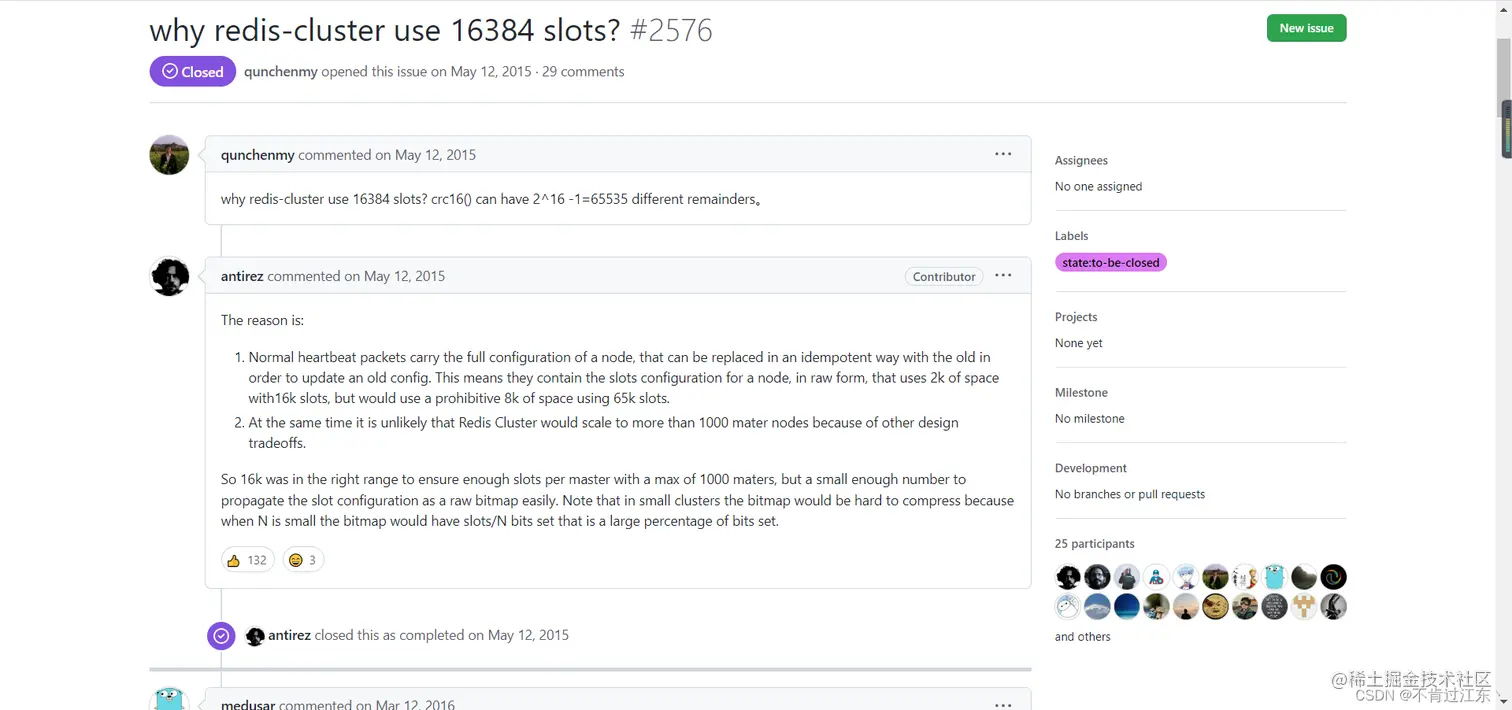Click the Development sidebar heading

[1091, 468]
